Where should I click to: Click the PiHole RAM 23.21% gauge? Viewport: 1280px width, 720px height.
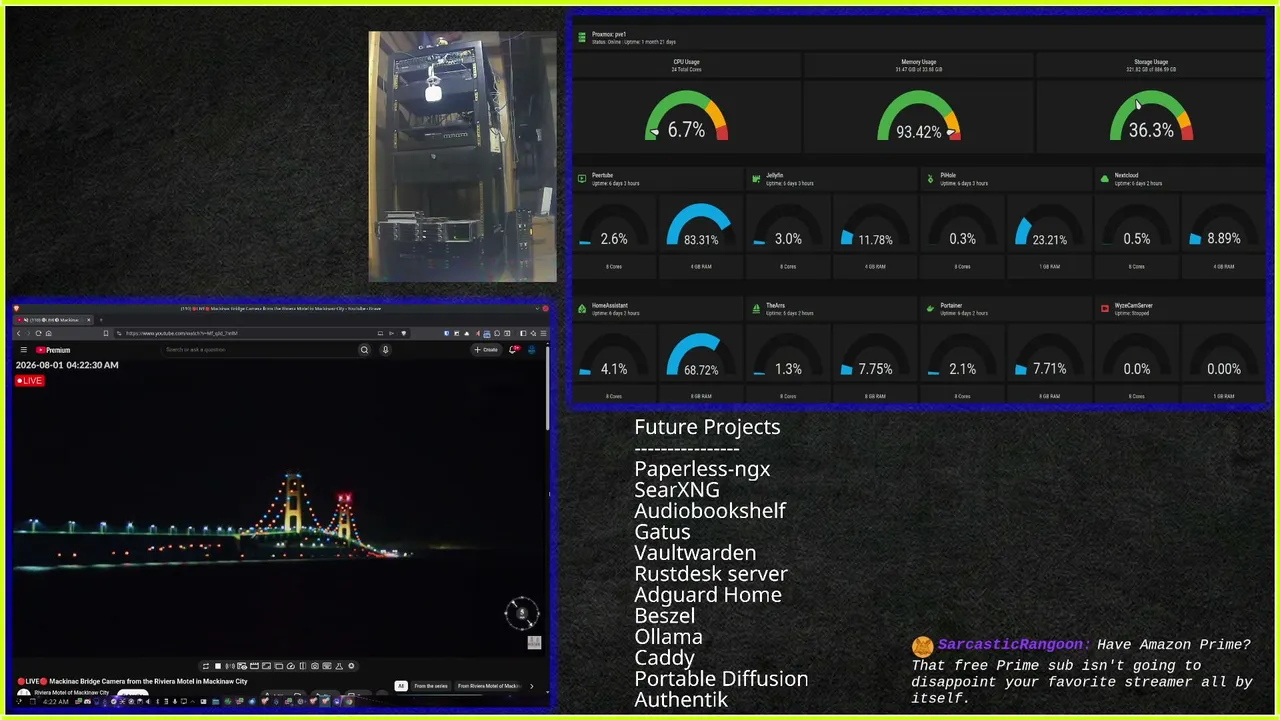(x=1049, y=226)
